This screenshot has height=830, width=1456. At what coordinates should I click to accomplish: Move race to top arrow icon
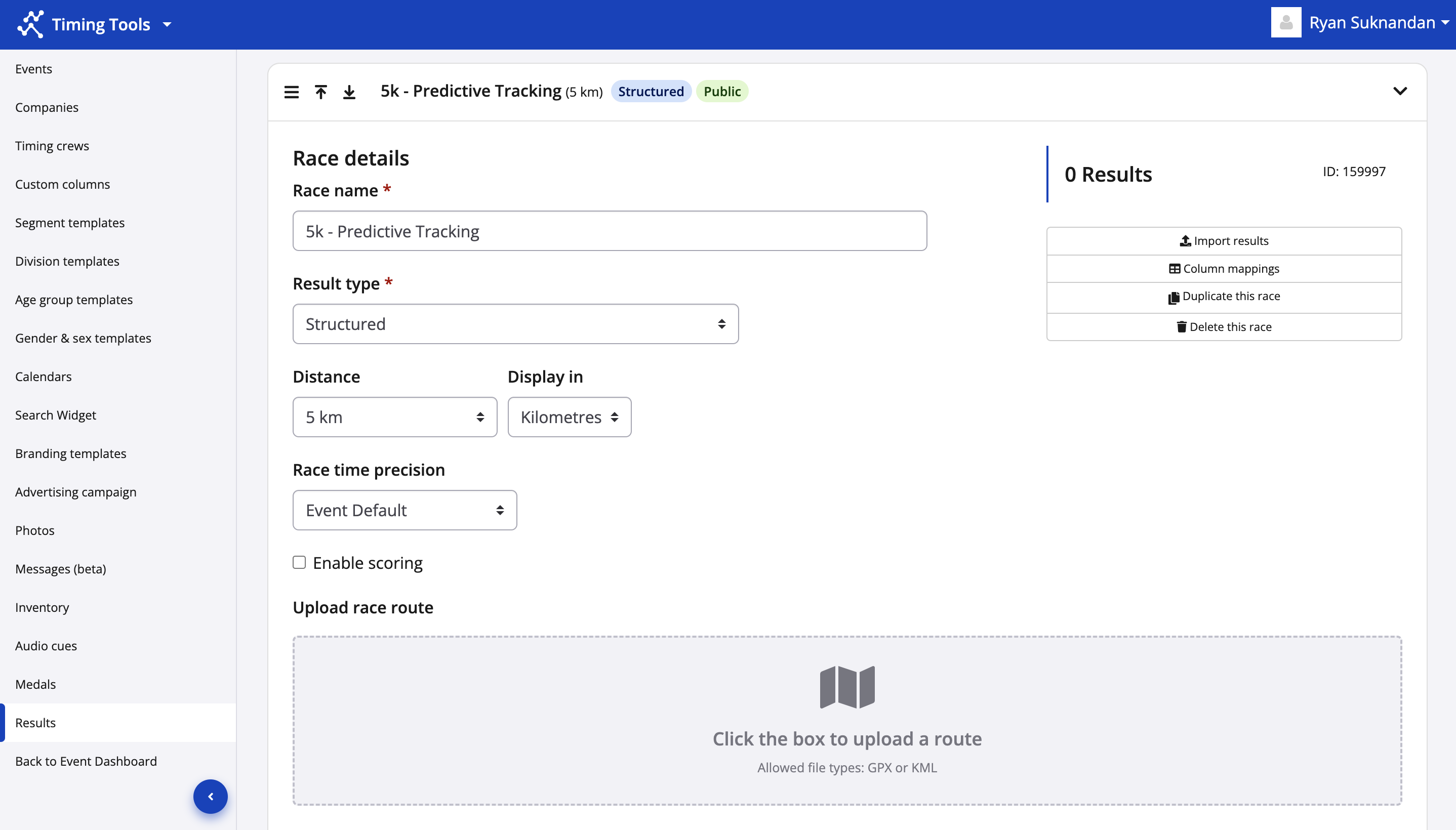point(321,92)
